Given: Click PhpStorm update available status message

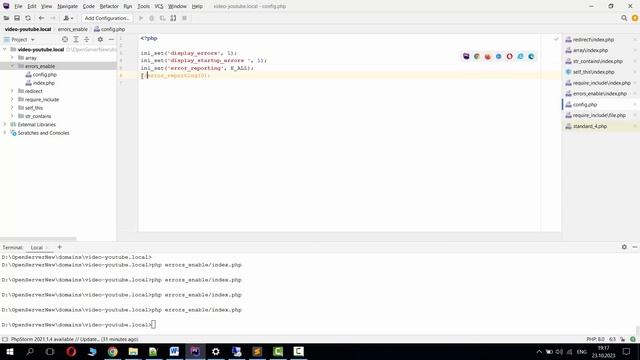Looking at the screenshot, I should tap(75, 339).
